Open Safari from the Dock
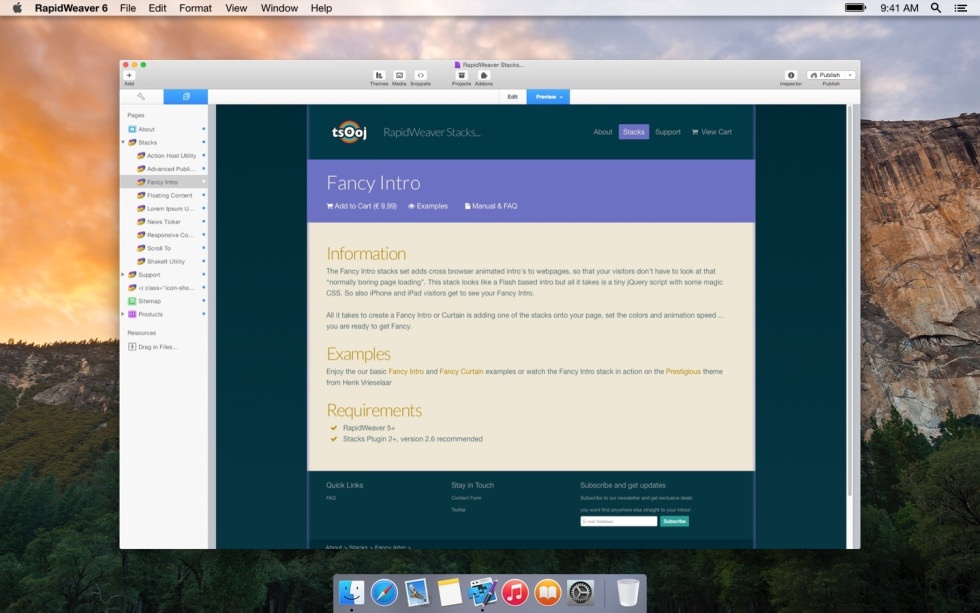Screen dimensions: 980x613 tap(384, 592)
